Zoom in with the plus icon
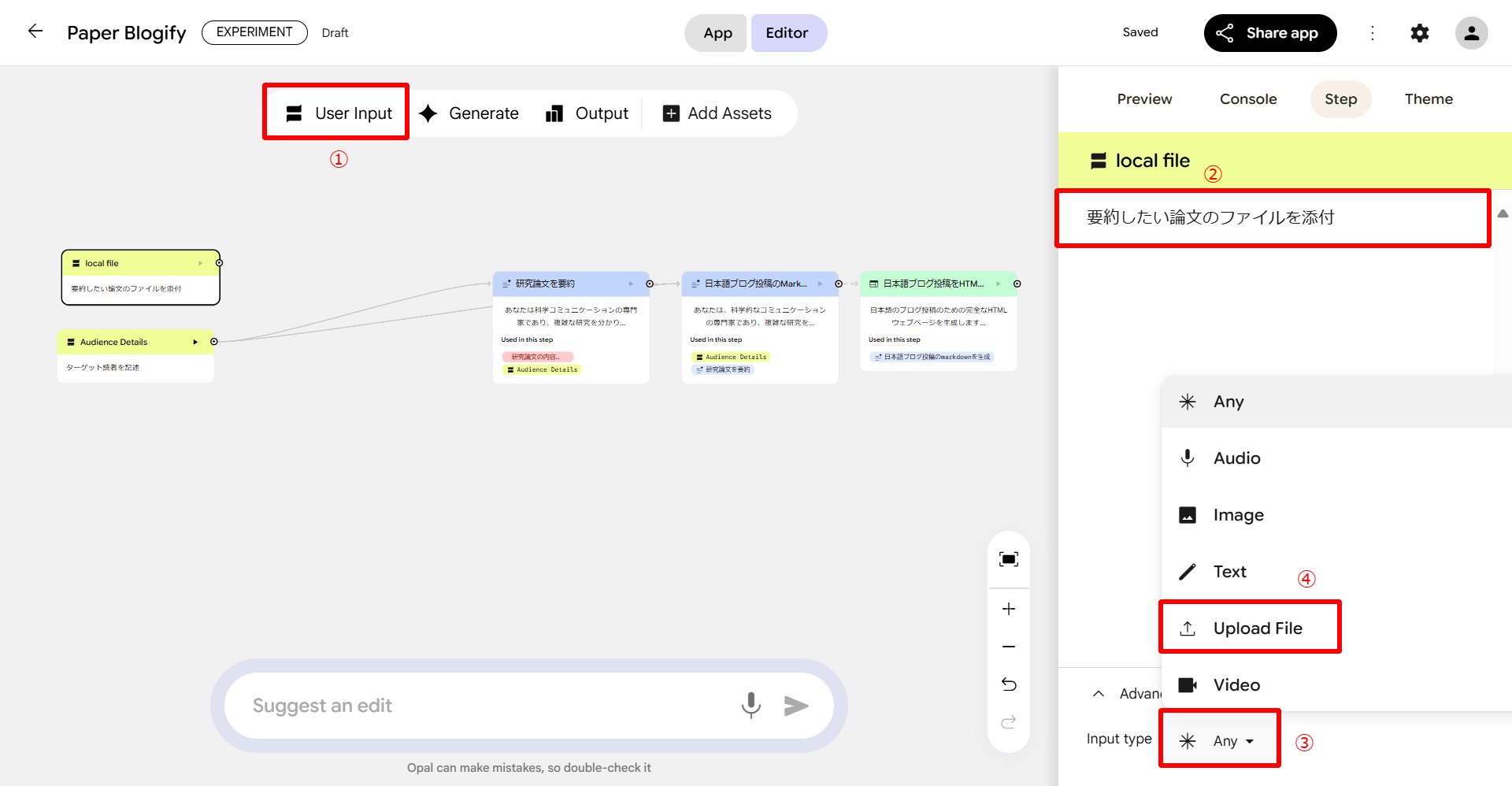The height and width of the screenshot is (786, 1512). coord(1008,609)
